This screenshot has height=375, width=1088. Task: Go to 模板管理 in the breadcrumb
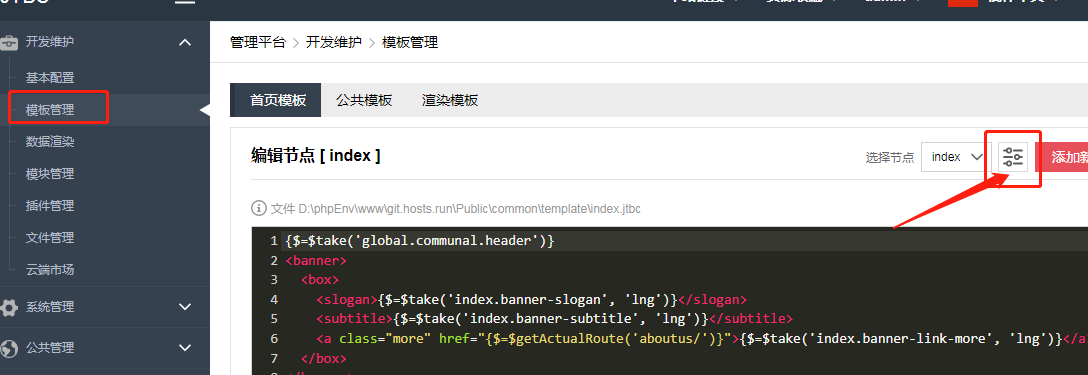[x=410, y=42]
